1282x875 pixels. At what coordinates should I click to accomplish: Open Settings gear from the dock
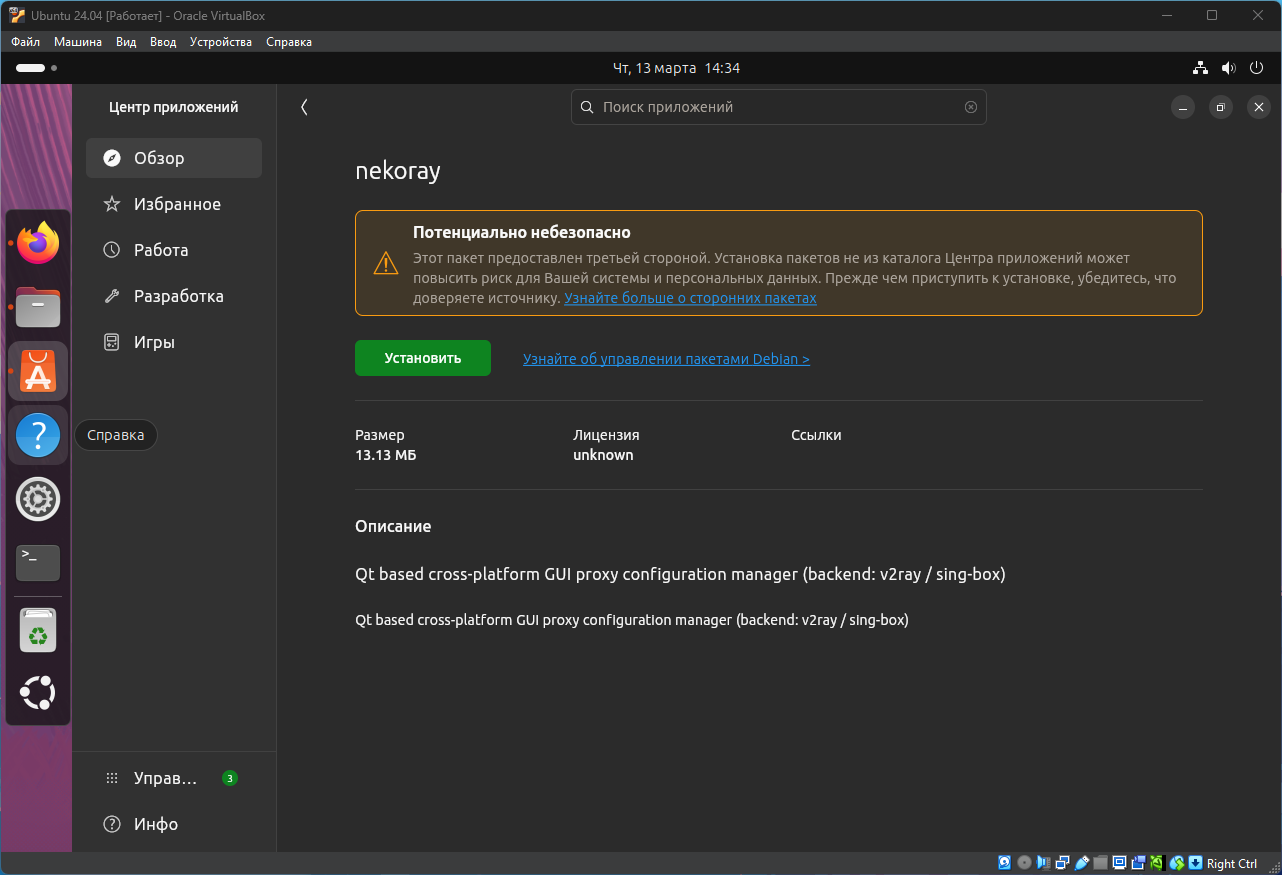coord(38,499)
